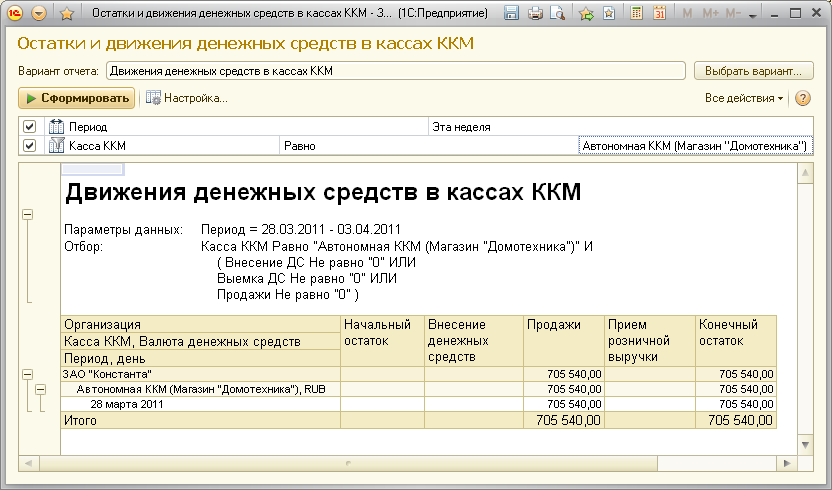
Task: Open print preview icon
Action: click(x=557, y=13)
